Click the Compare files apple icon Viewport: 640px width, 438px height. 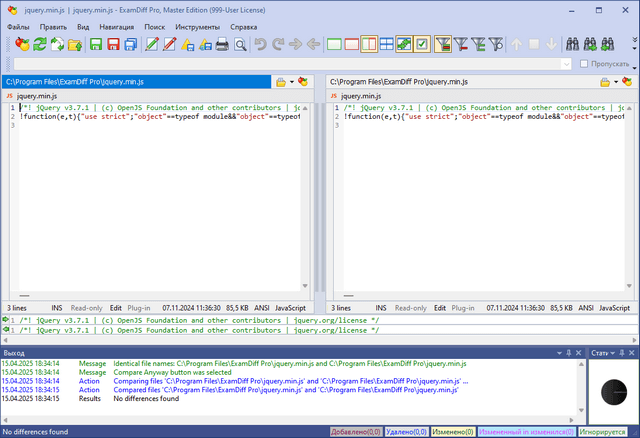click(22, 44)
